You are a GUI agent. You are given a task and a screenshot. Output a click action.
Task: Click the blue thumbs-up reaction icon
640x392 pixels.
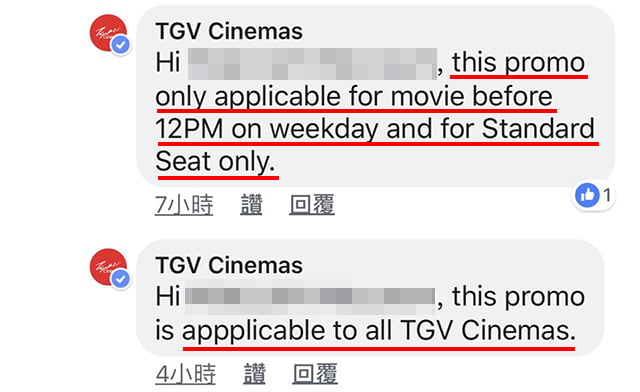pos(587,195)
